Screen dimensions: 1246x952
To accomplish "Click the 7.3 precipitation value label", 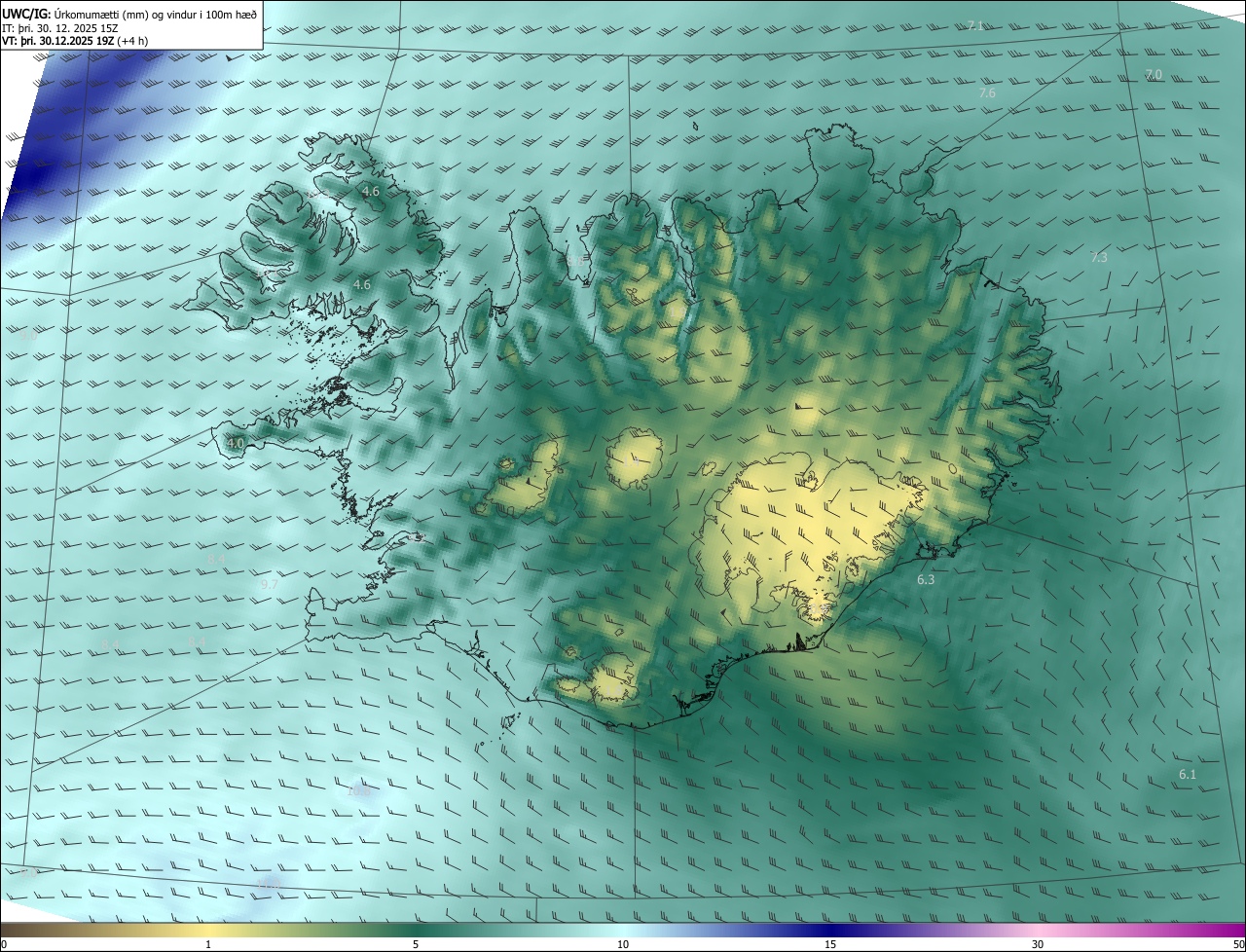I will [1099, 258].
